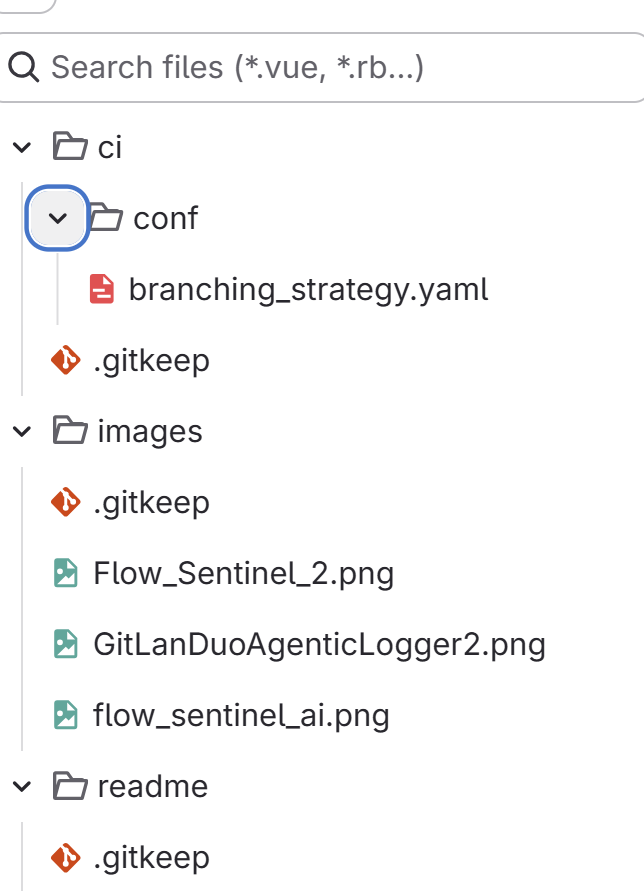This screenshot has height=891, width=644.
Task: Collapse the conf folder chevron
Action: [57, 217]
